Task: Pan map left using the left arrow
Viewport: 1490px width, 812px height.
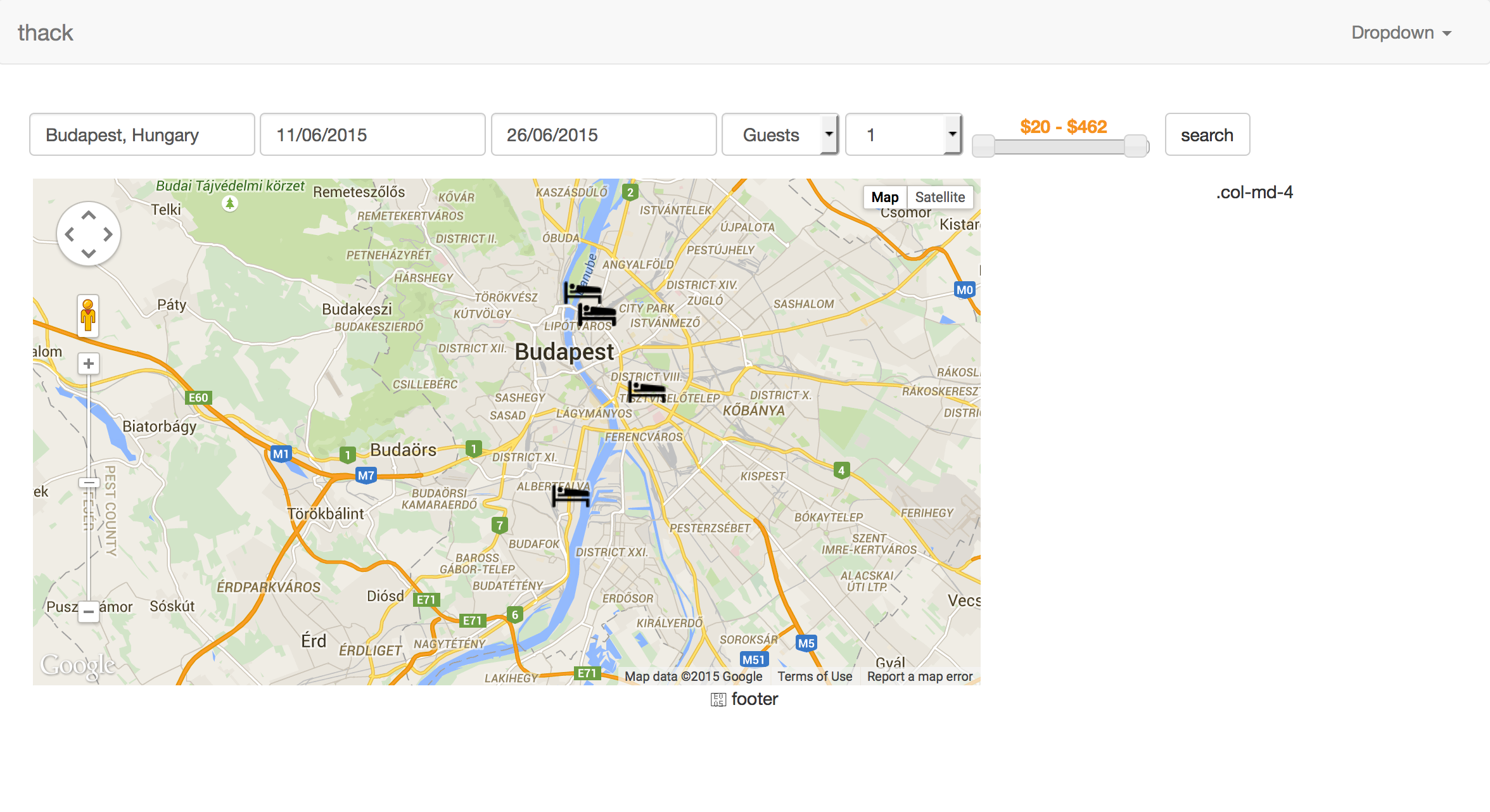Action: [x=70, y=234]
